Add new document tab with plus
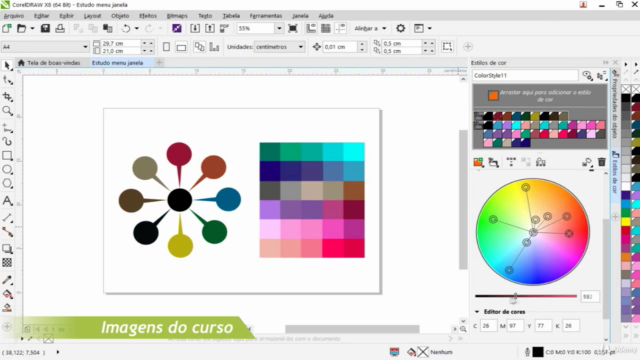640x360 pixels. [159, 62]
